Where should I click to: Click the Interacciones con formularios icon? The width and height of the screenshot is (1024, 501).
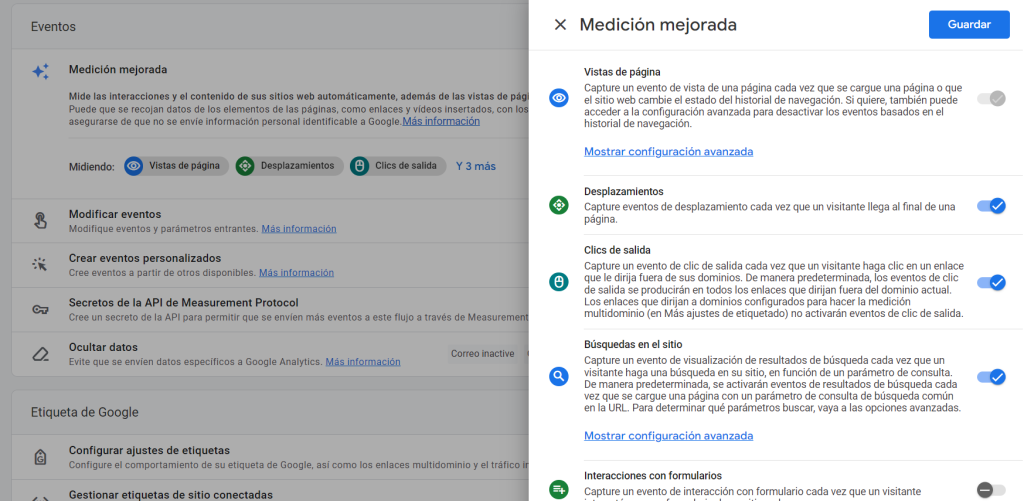tap(559, 489)
